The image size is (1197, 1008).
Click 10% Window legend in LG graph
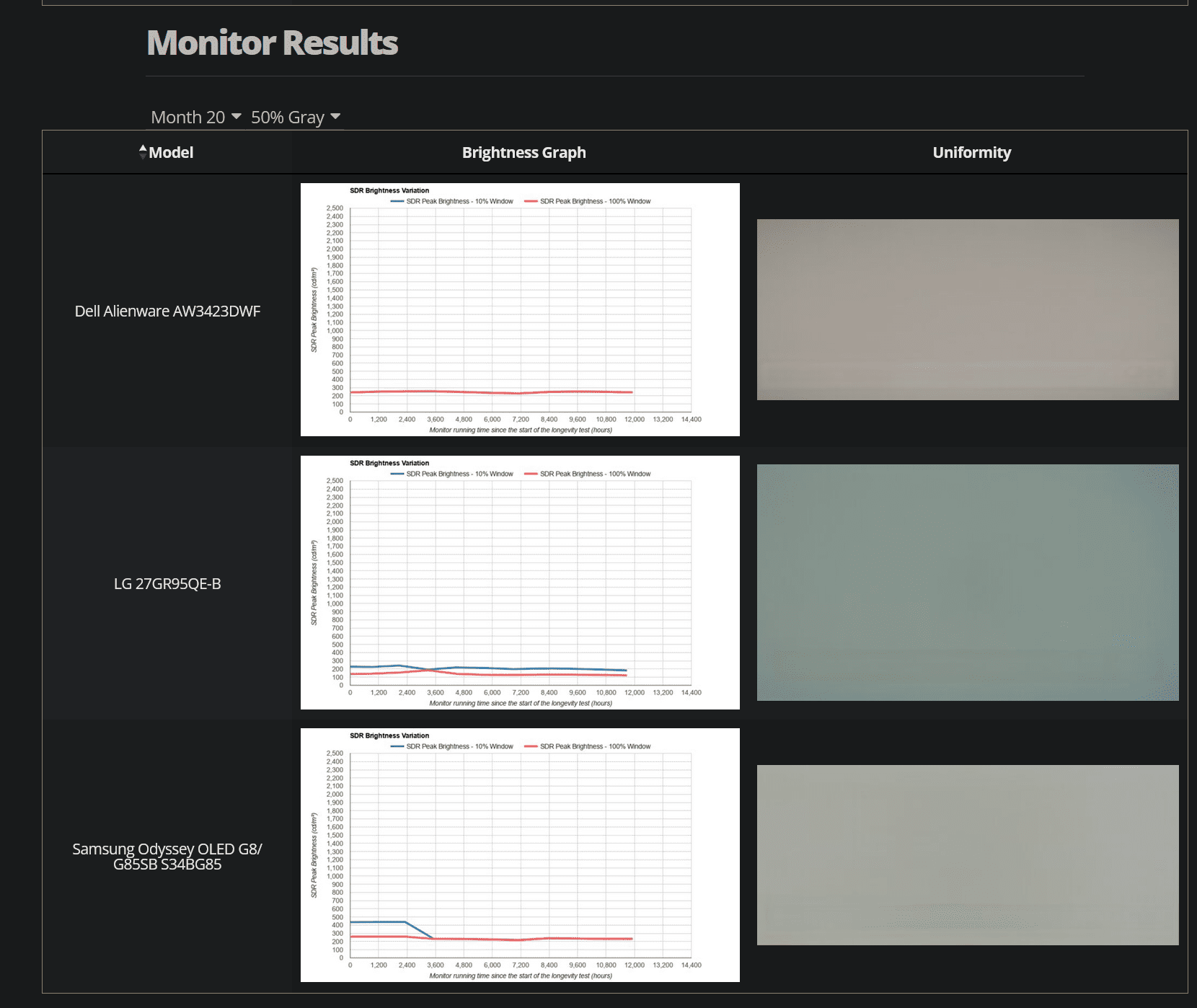pos(452,474)
